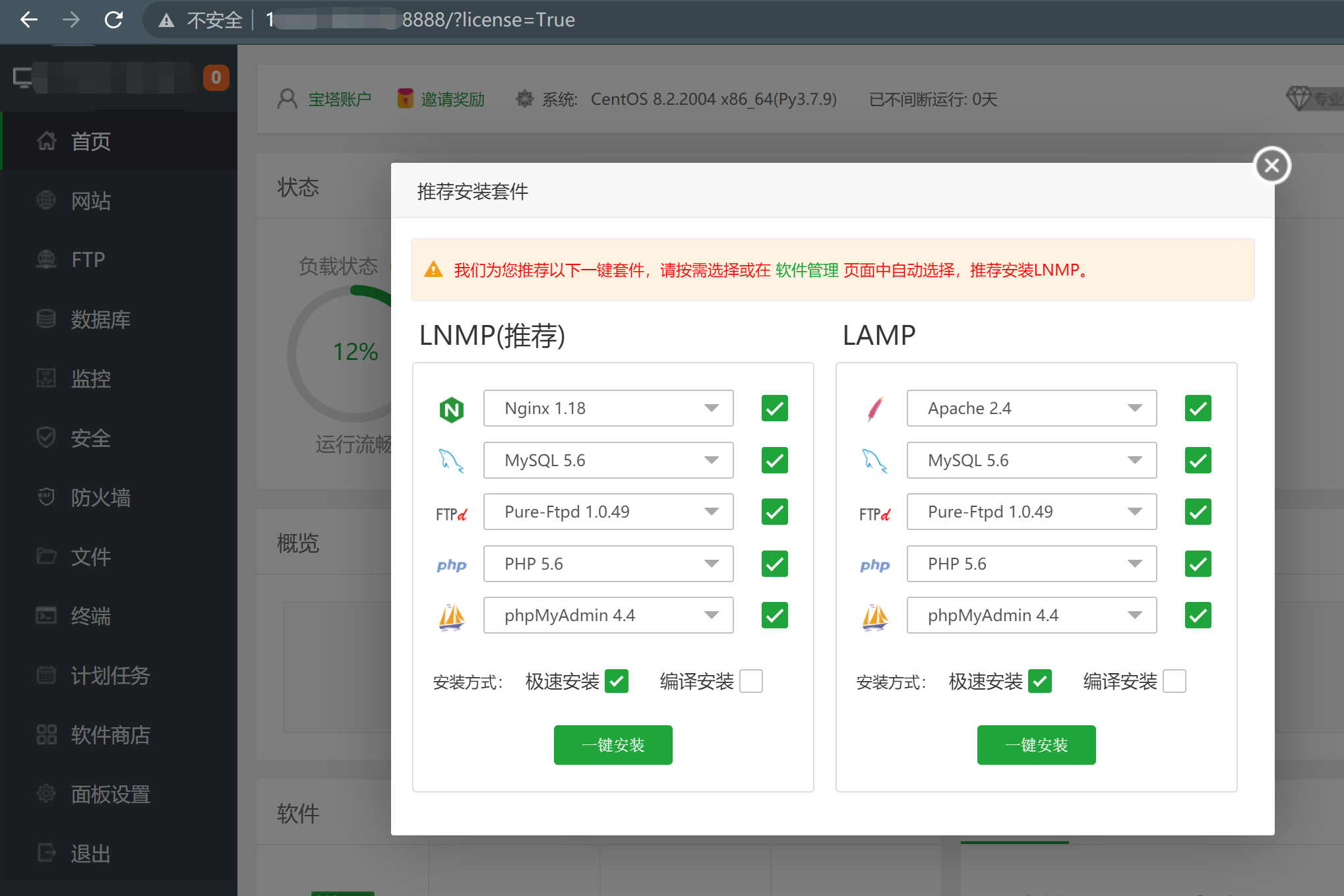
Task: Open the Nginx 1.18 version dropdown
Action: tap(609, 408)
